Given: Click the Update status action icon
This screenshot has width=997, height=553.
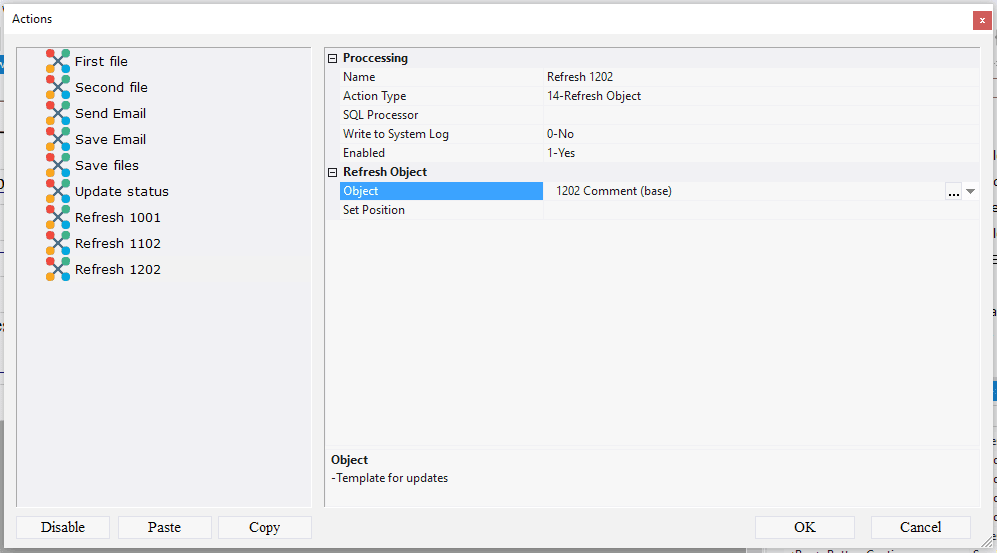Looking at the screenshot, I should click(x=58, y=191).
